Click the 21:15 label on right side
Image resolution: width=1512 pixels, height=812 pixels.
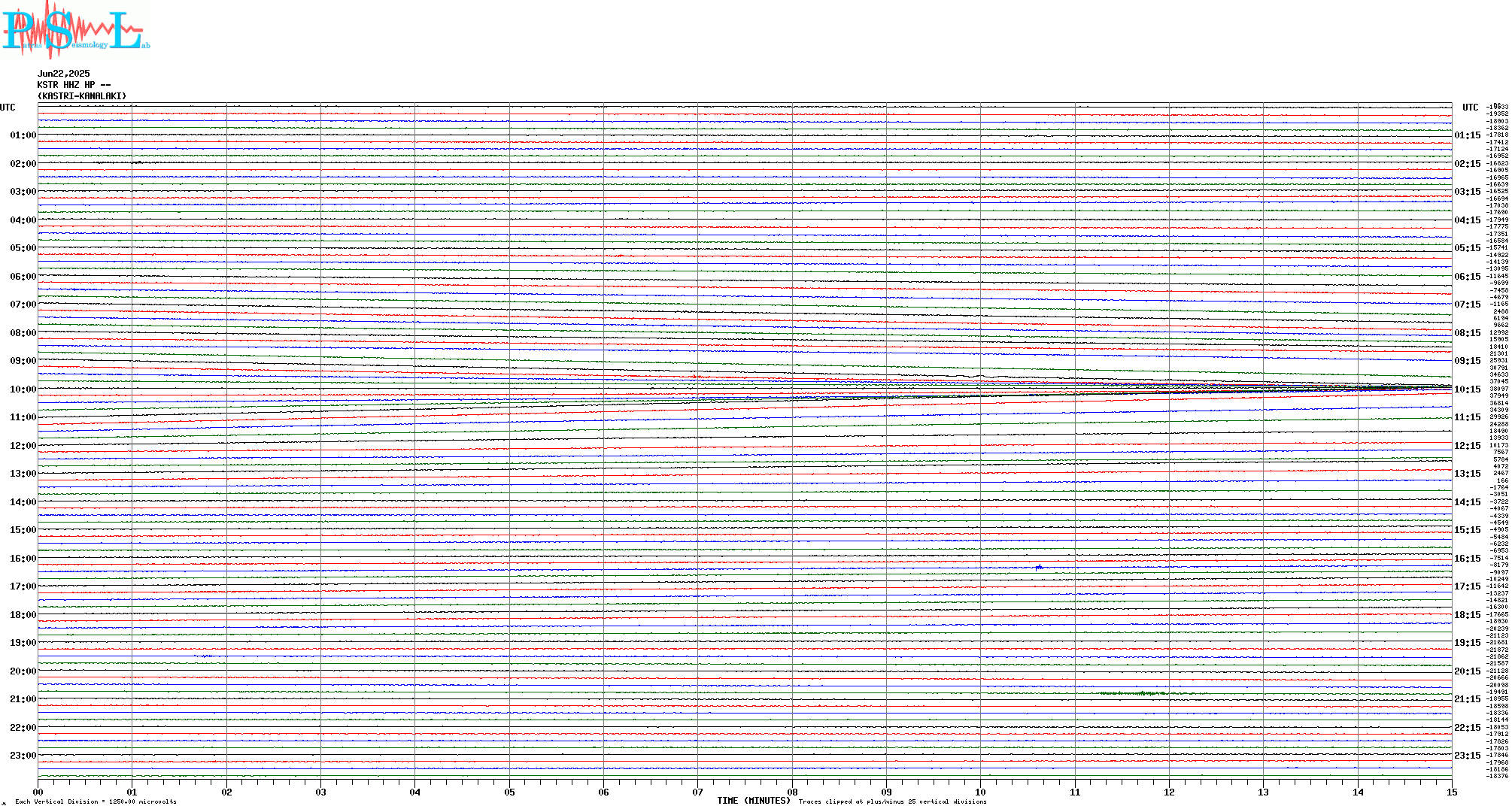click(x=1468, y=699)
